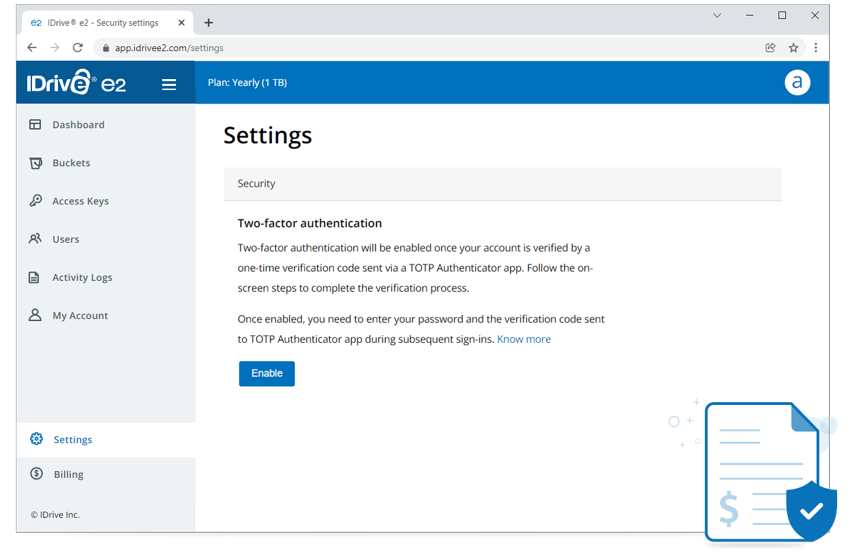Viewport: 850px width, 559px height.
Task: Click the Access Keys key icon
Action: [x=36, y=201]
